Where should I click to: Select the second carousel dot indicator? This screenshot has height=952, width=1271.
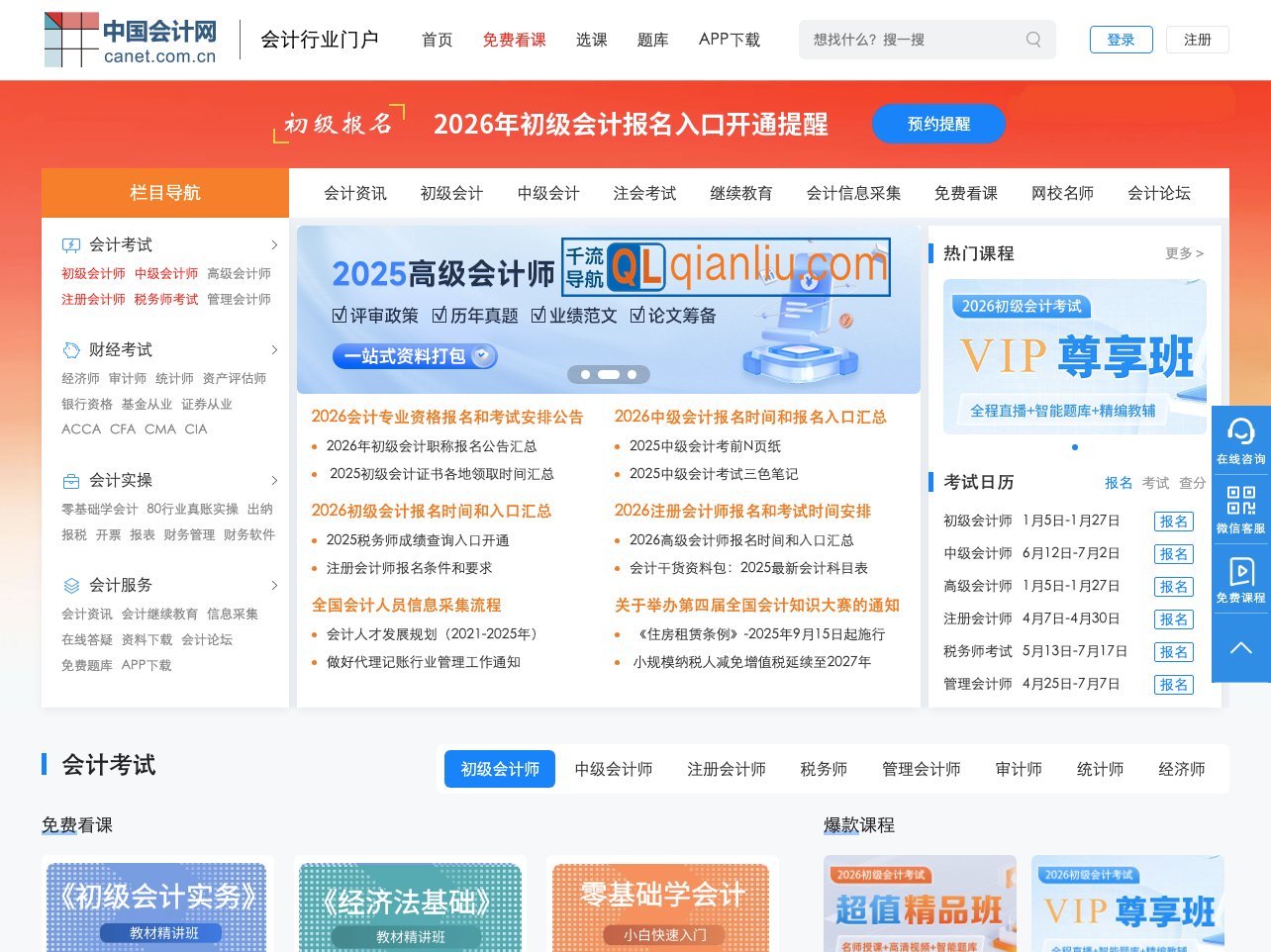point(608,375)
